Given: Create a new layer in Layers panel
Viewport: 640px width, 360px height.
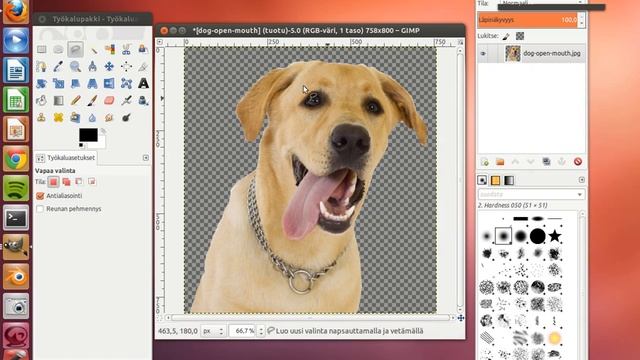Looking at the screenshot, I should [484, 162].
